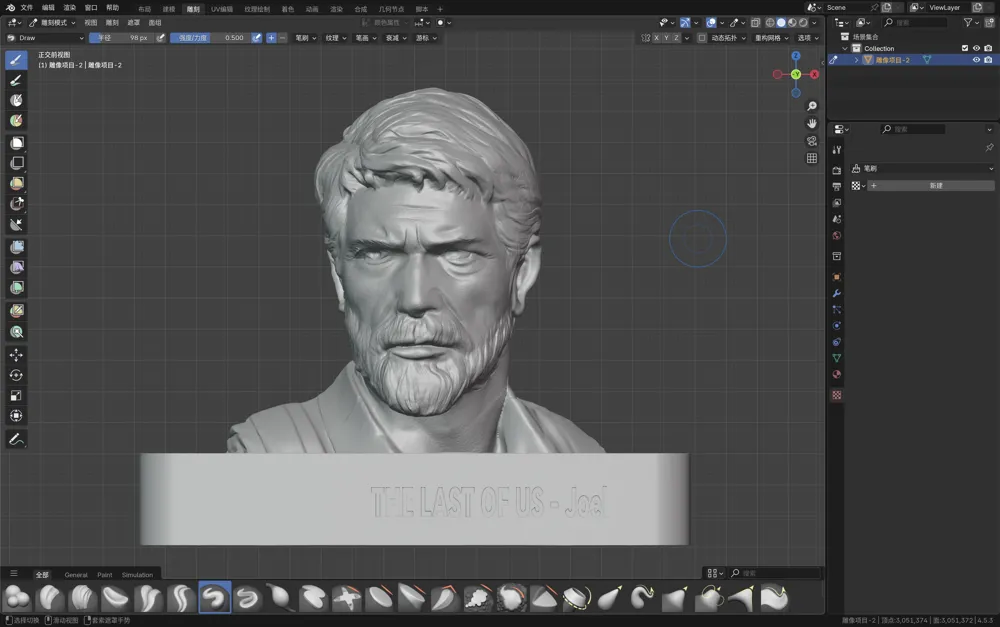Disable Collection in renders via camera icon

pyautogui.click(x=988, y=48)
